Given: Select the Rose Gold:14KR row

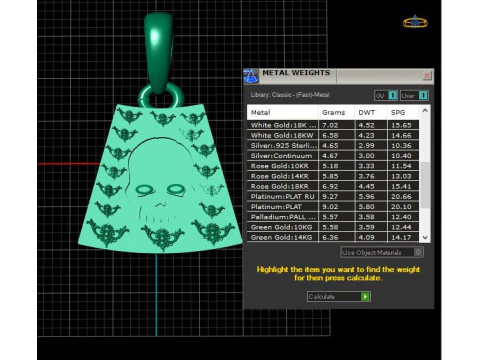Looking at the screenshot, I should click(333, 176).
